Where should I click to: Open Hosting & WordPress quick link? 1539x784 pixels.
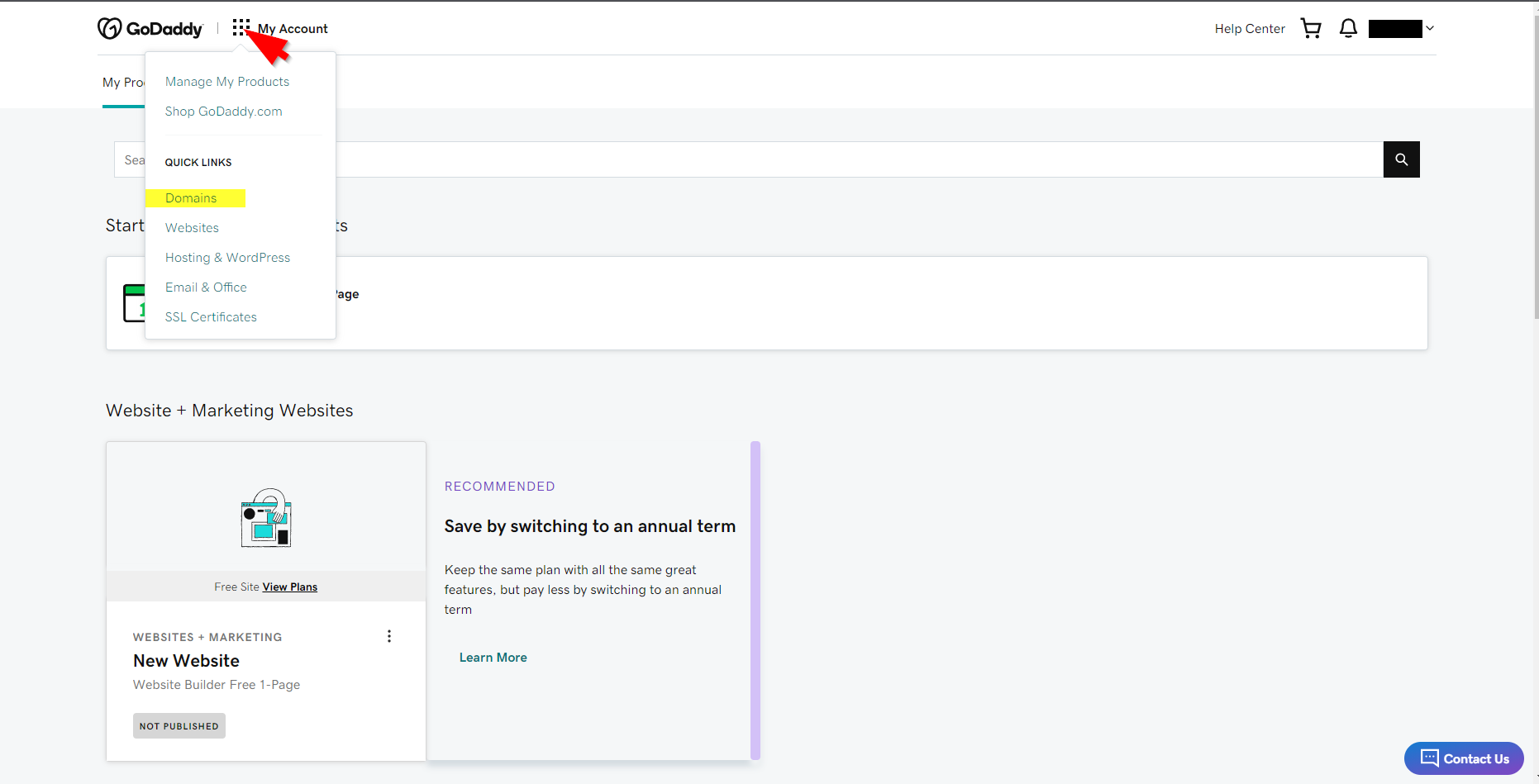click(227, 258)
